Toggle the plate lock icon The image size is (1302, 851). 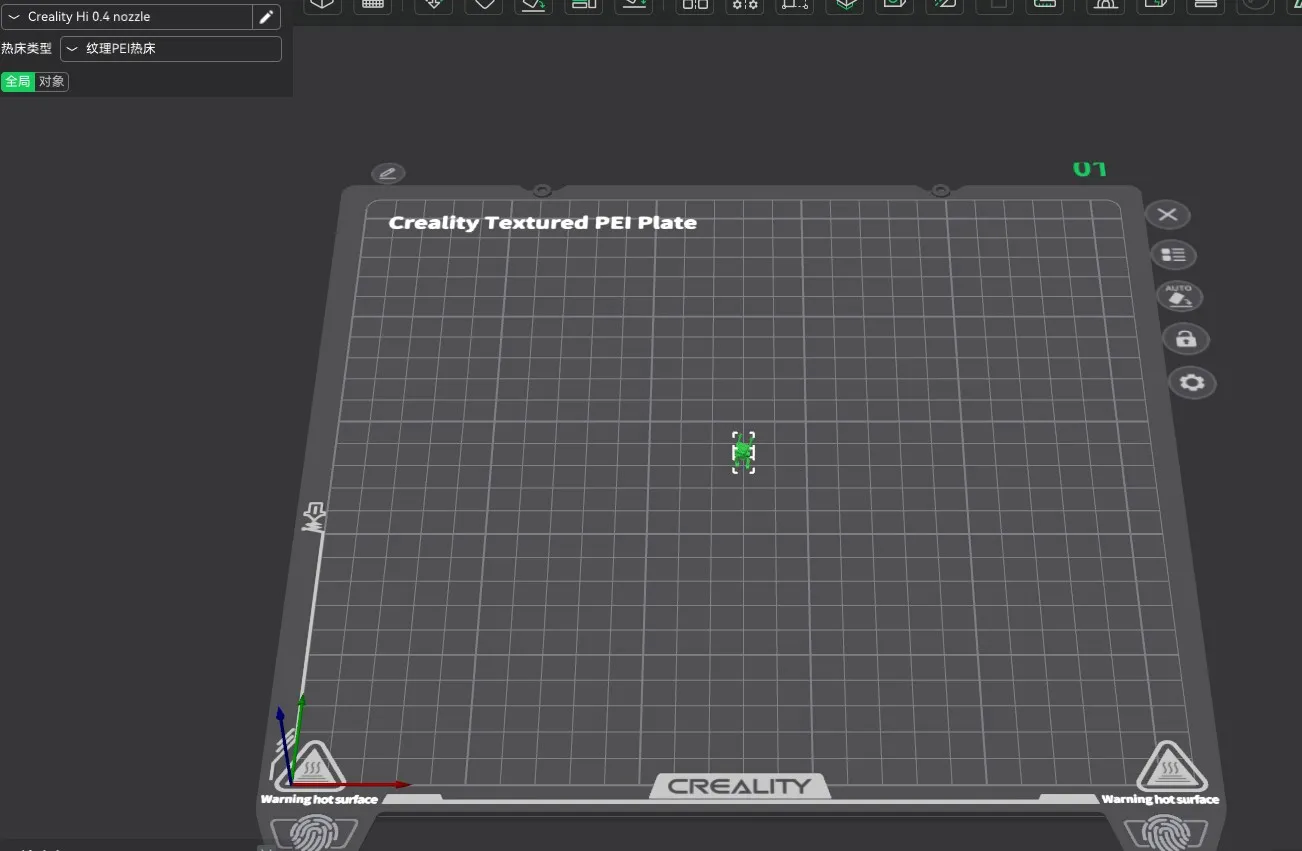(x=1186, y=339)
